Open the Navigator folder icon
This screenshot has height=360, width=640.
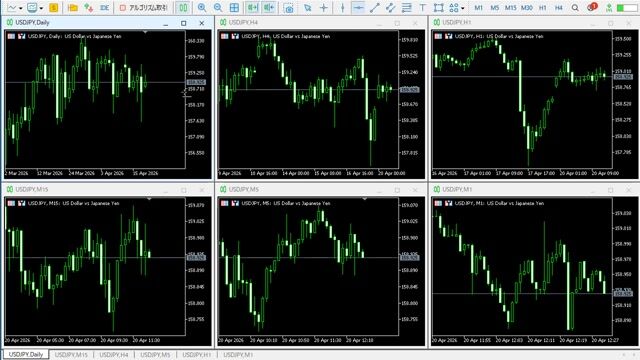(73, 7)
